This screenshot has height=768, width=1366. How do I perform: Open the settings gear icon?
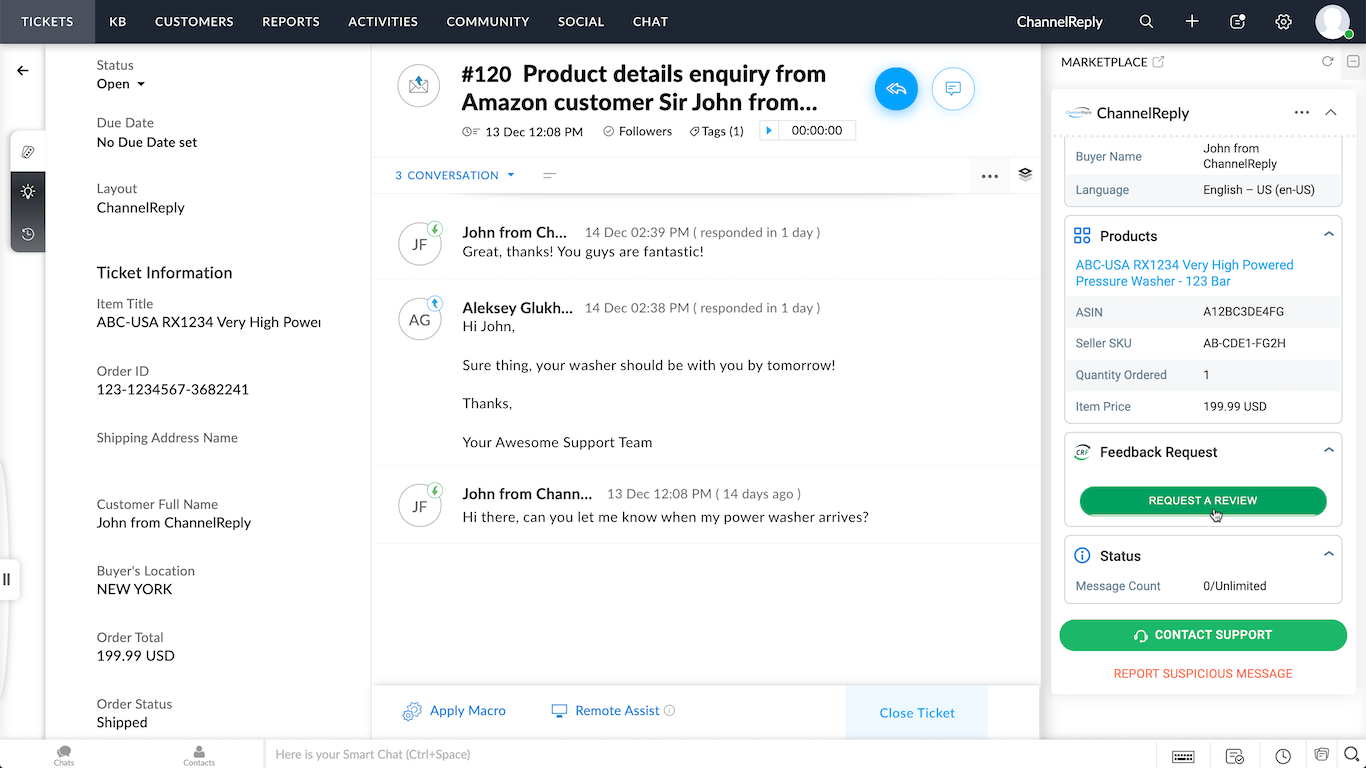point(1284,21)
